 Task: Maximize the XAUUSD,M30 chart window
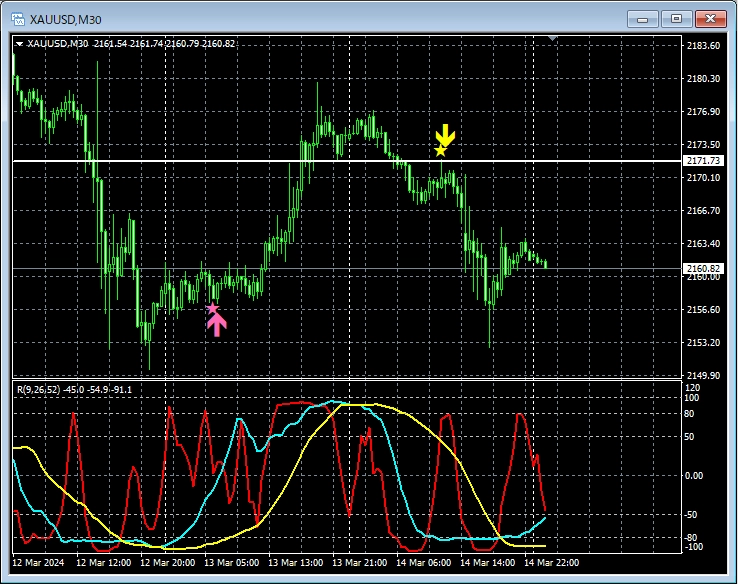677,18
